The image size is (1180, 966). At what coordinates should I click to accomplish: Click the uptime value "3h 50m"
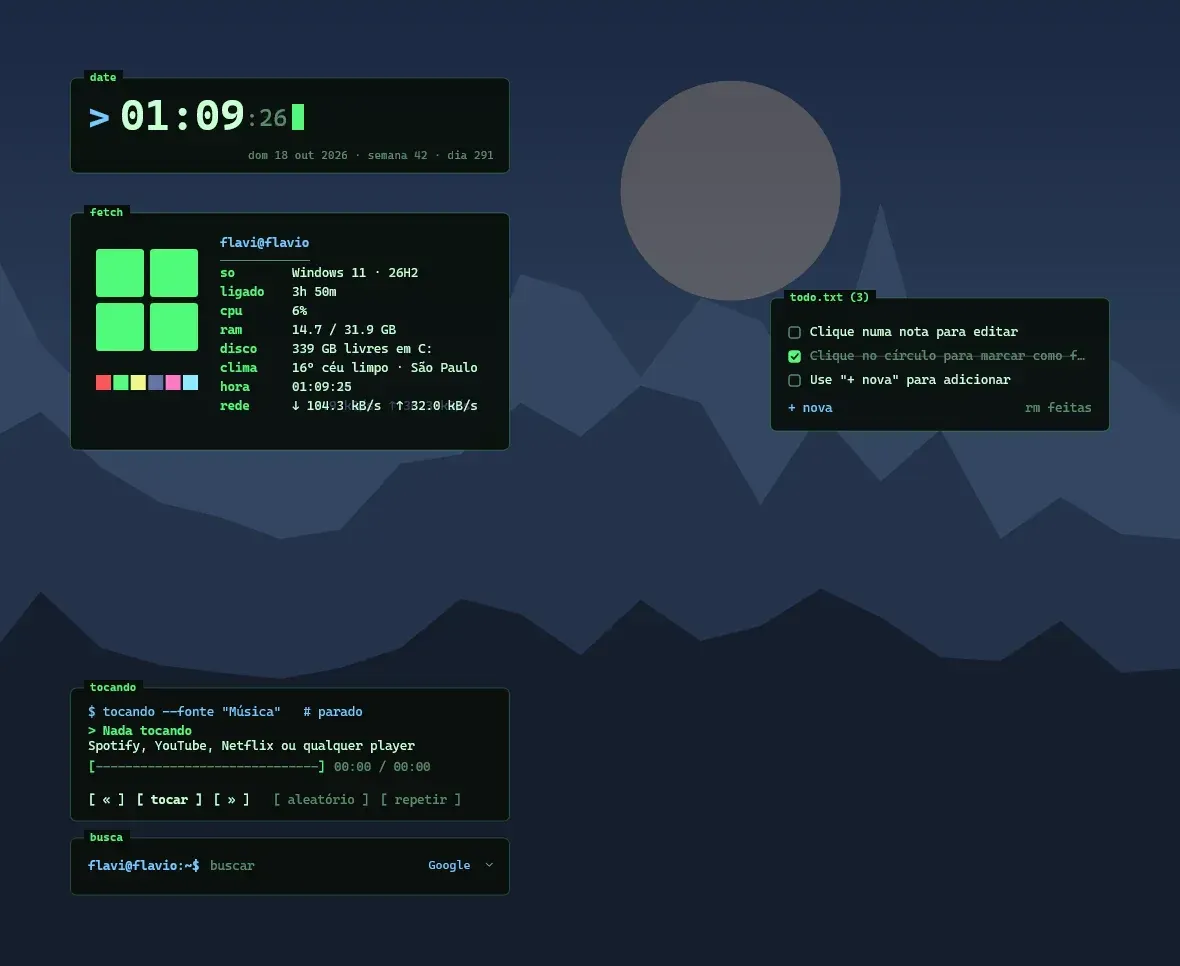point(314,292)
